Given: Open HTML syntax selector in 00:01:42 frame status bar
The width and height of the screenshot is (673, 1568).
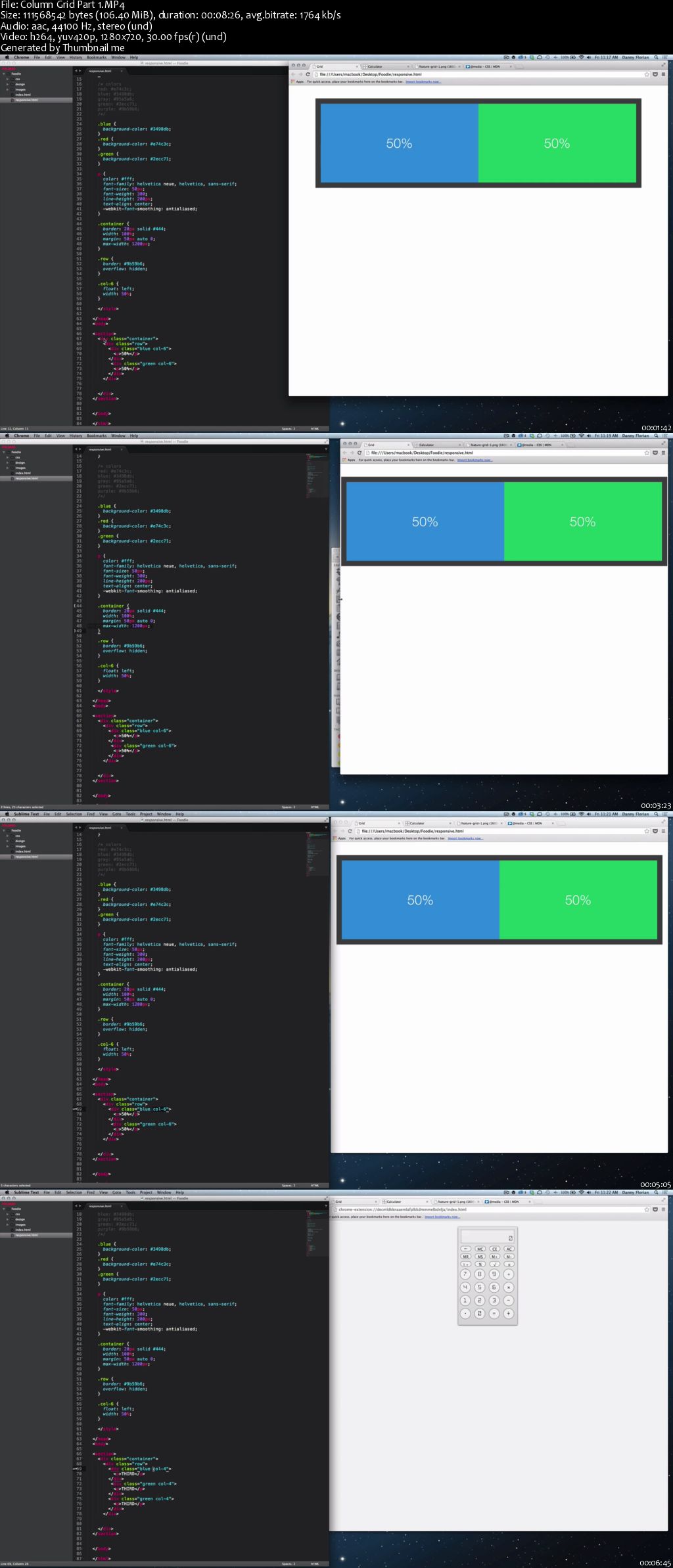Looking at the screenshot, I should [x=315, y=428].
